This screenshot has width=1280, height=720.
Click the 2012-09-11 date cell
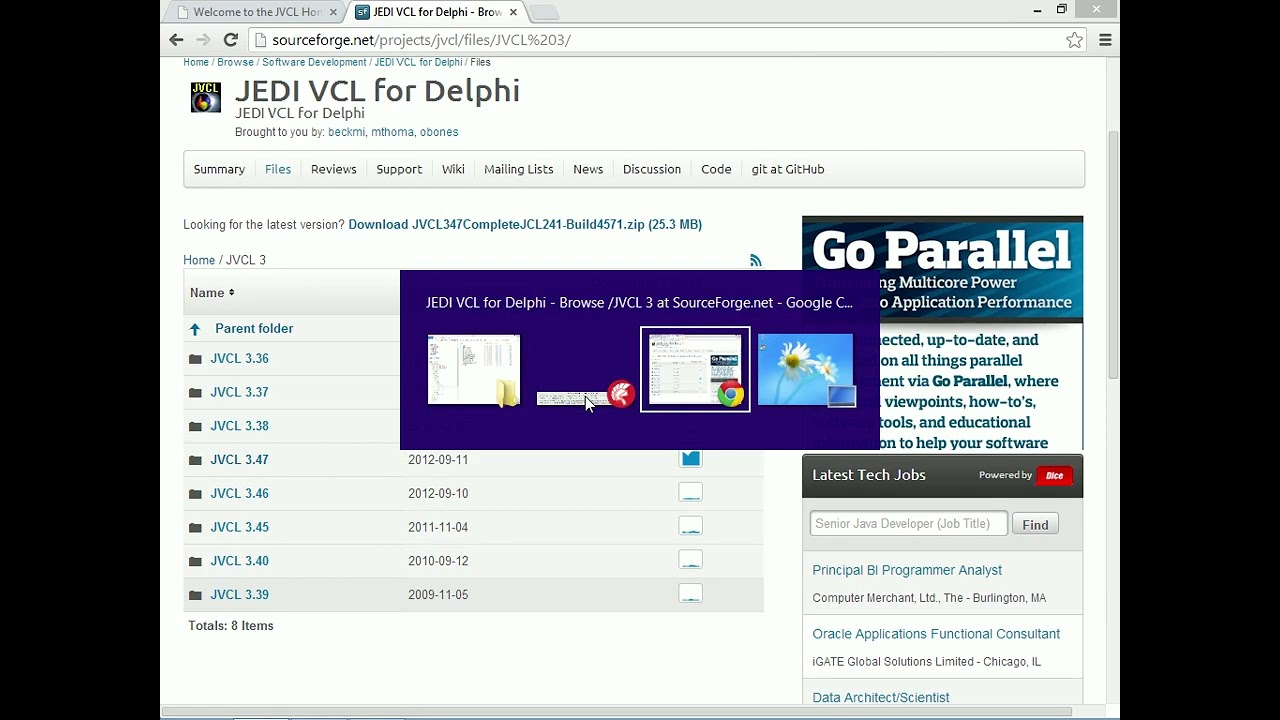tap(438, 460)
